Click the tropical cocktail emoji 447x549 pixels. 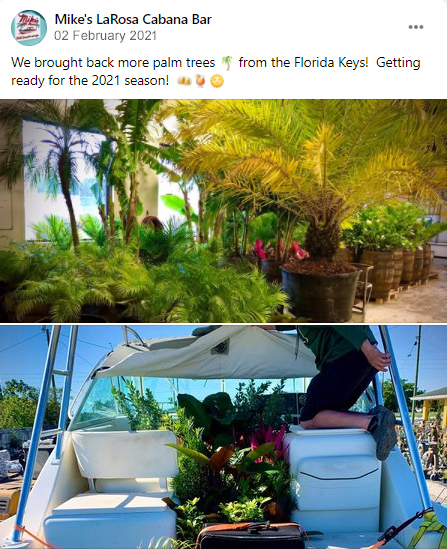tap(200, 81)
